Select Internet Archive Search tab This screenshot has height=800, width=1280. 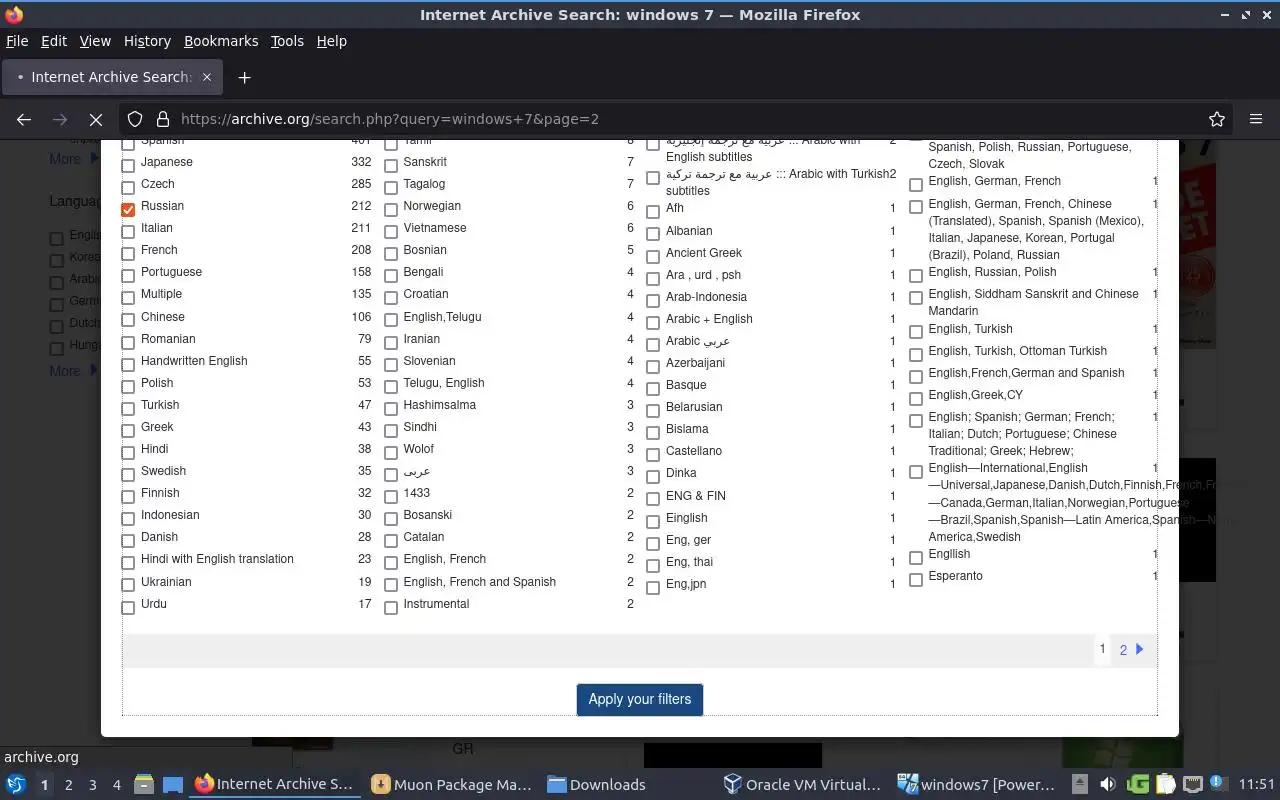pyautogui.click(x=112, y=77)
